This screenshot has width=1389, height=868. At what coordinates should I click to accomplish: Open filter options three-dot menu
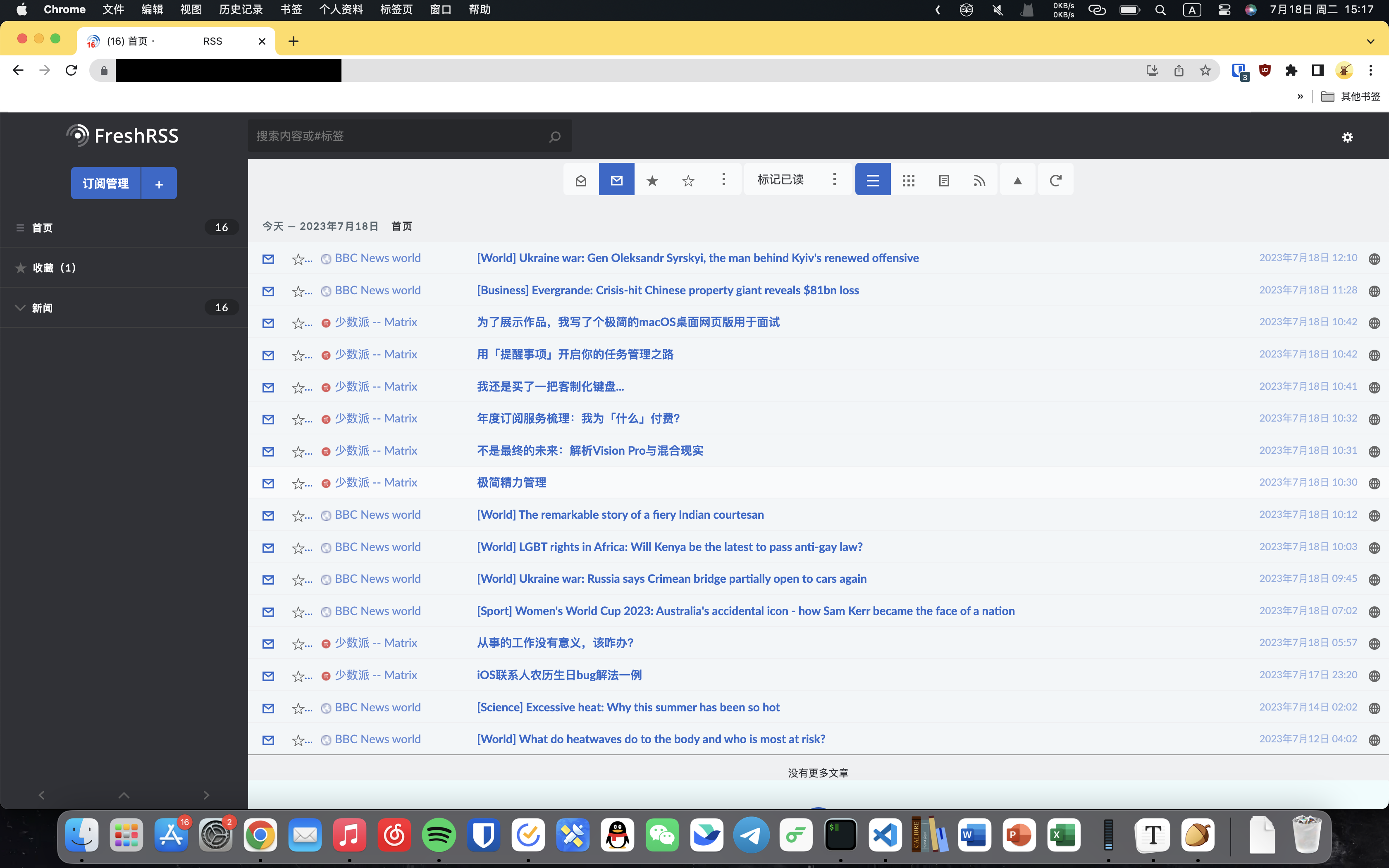click(x=724, y=180)
